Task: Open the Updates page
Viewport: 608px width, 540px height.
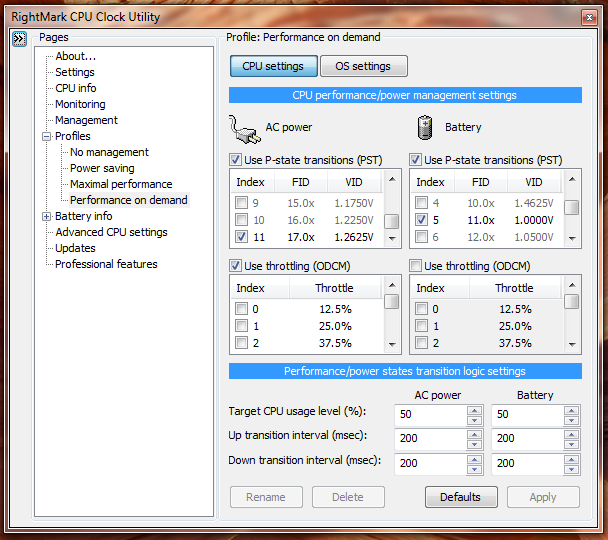Action: point(75,248)
